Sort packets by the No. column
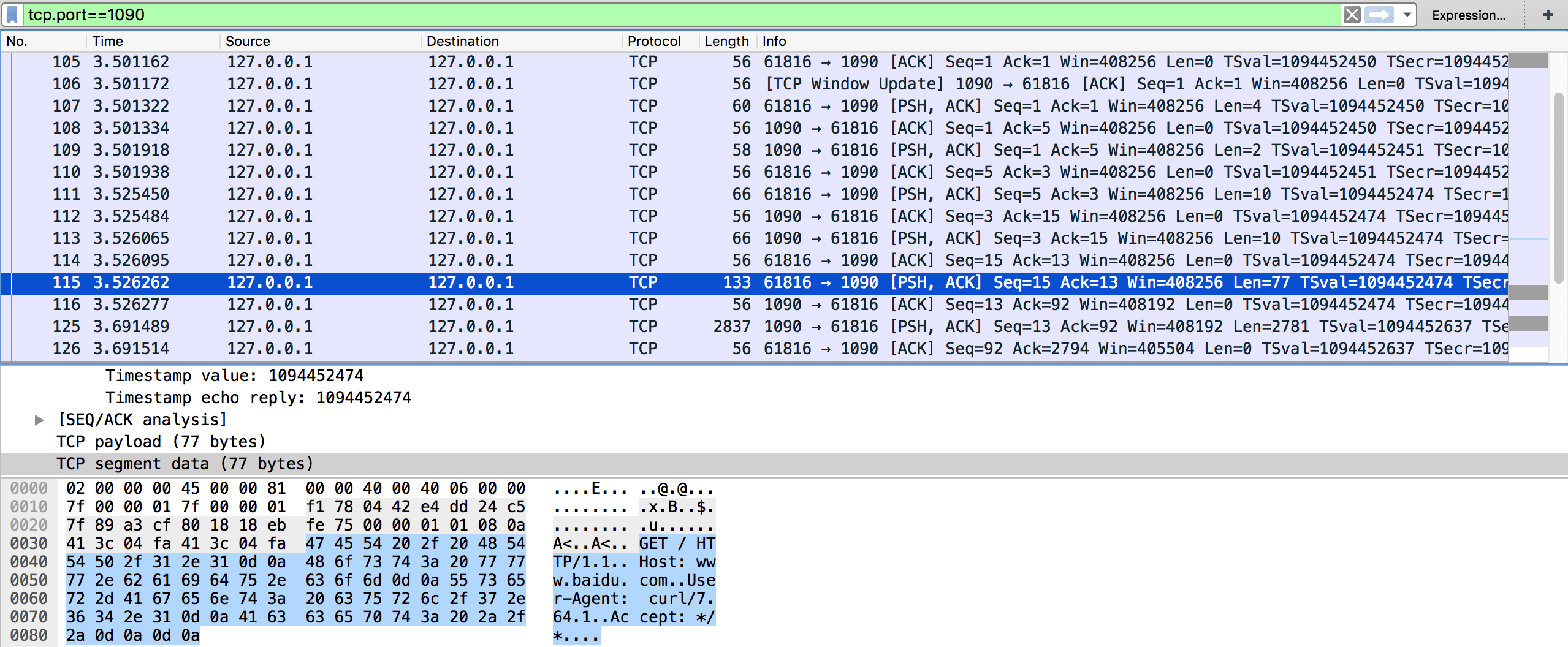 pyautogui.click(x=43, y=41)
